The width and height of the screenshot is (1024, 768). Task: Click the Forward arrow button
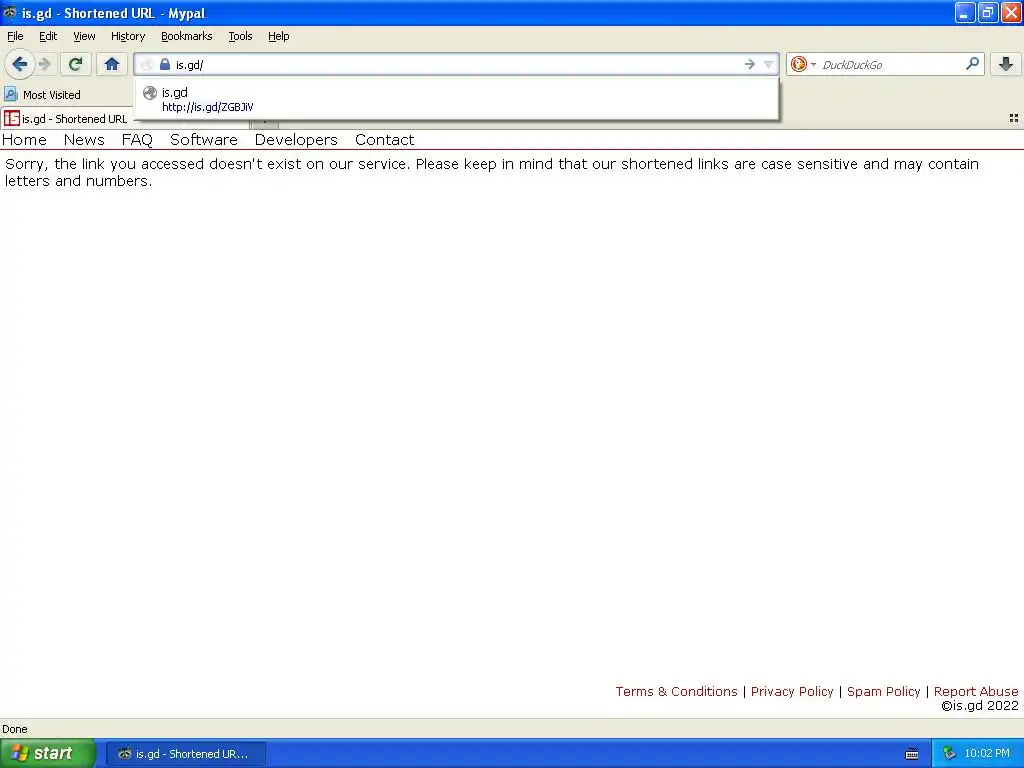pos(44,64)
